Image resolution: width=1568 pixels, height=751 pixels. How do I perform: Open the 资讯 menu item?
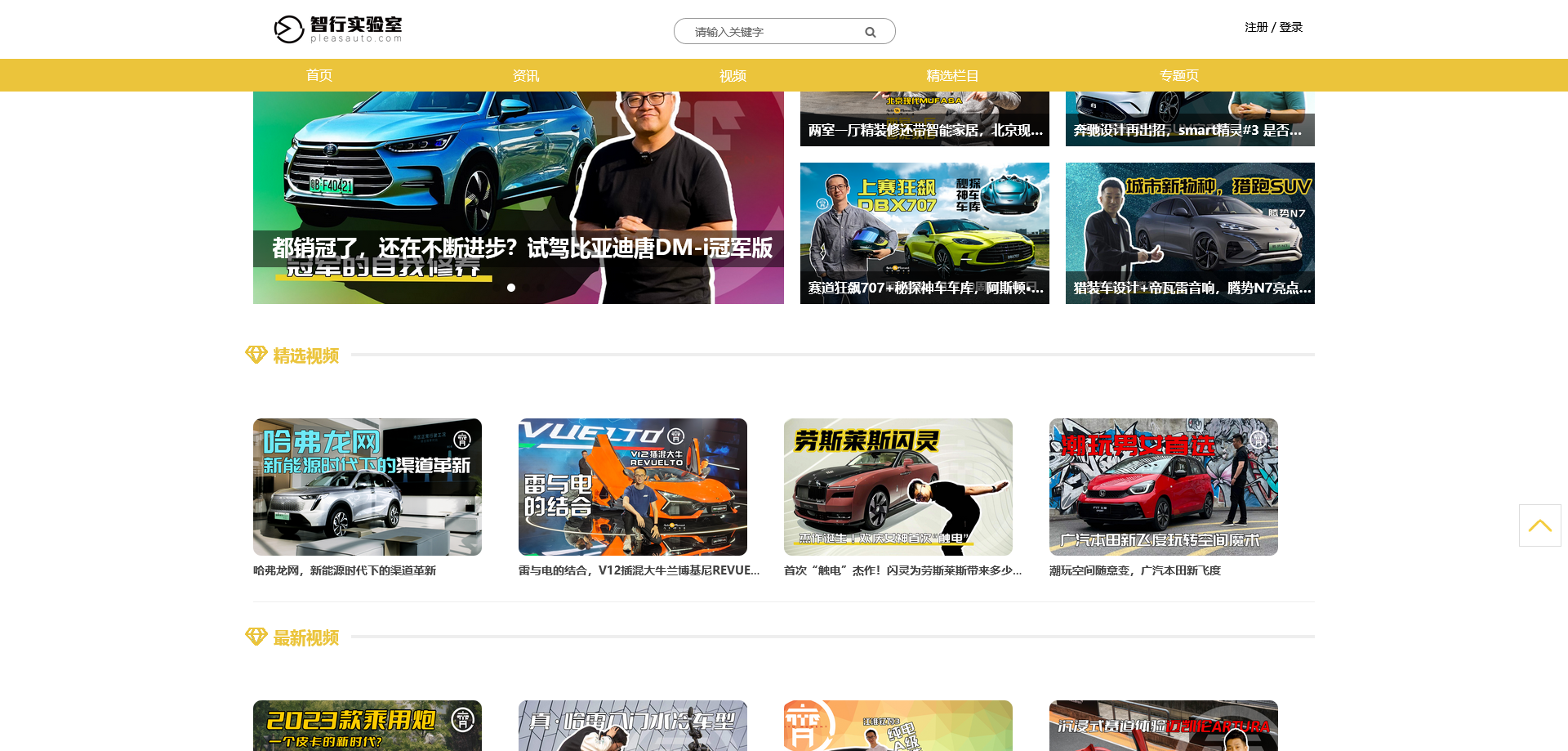526,74
